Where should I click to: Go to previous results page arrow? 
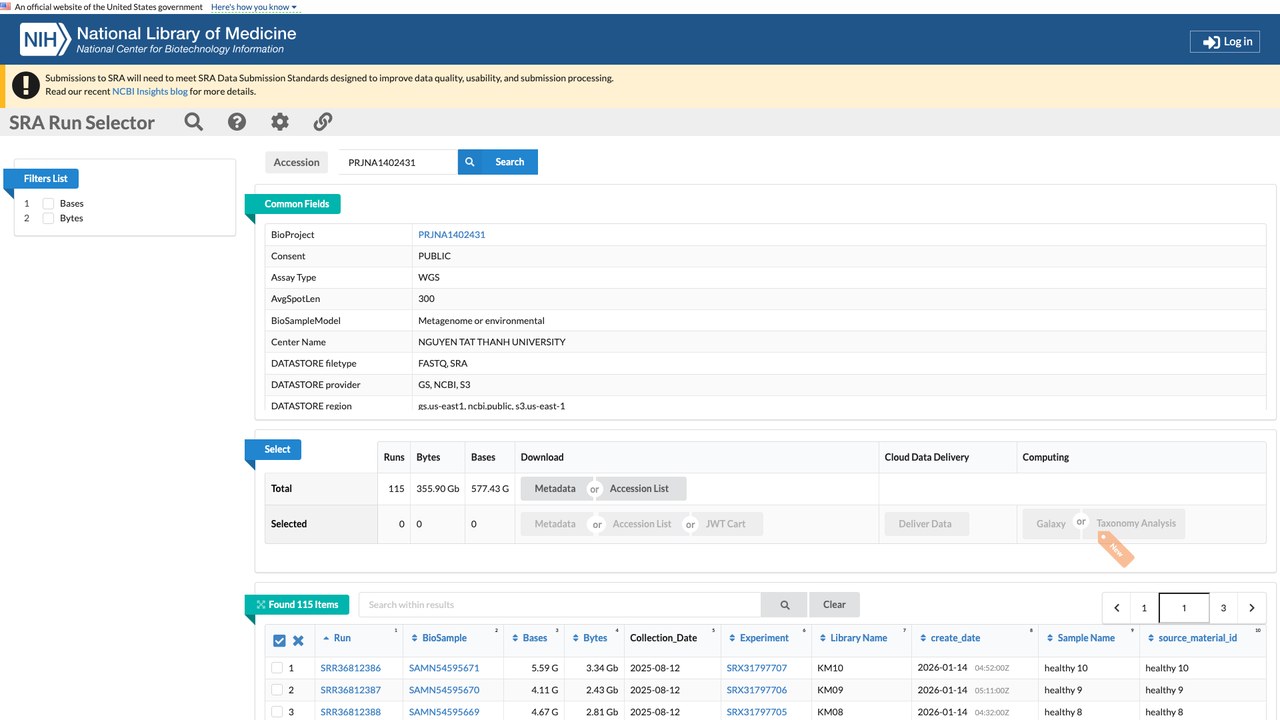pyautogui.click(x=1117, y=608)
